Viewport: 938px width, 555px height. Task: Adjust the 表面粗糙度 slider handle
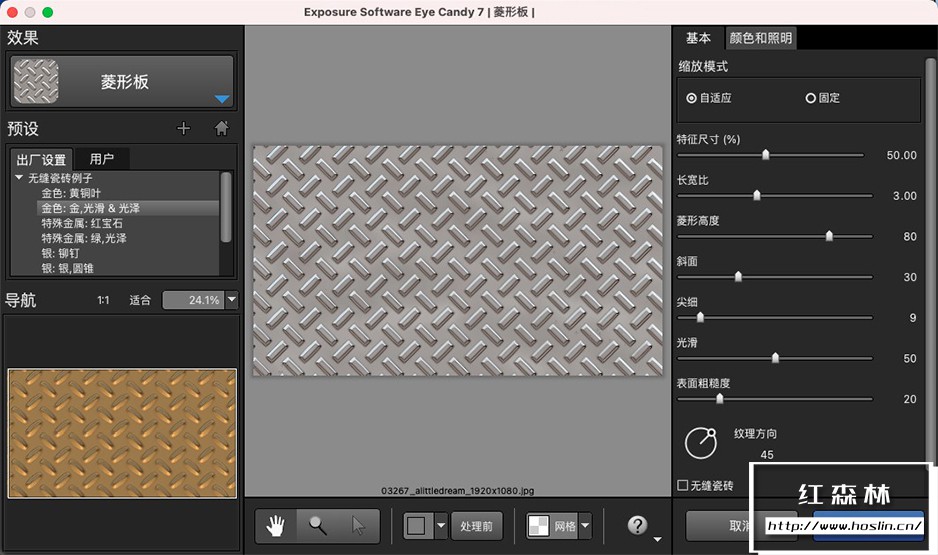click(720, 398)
